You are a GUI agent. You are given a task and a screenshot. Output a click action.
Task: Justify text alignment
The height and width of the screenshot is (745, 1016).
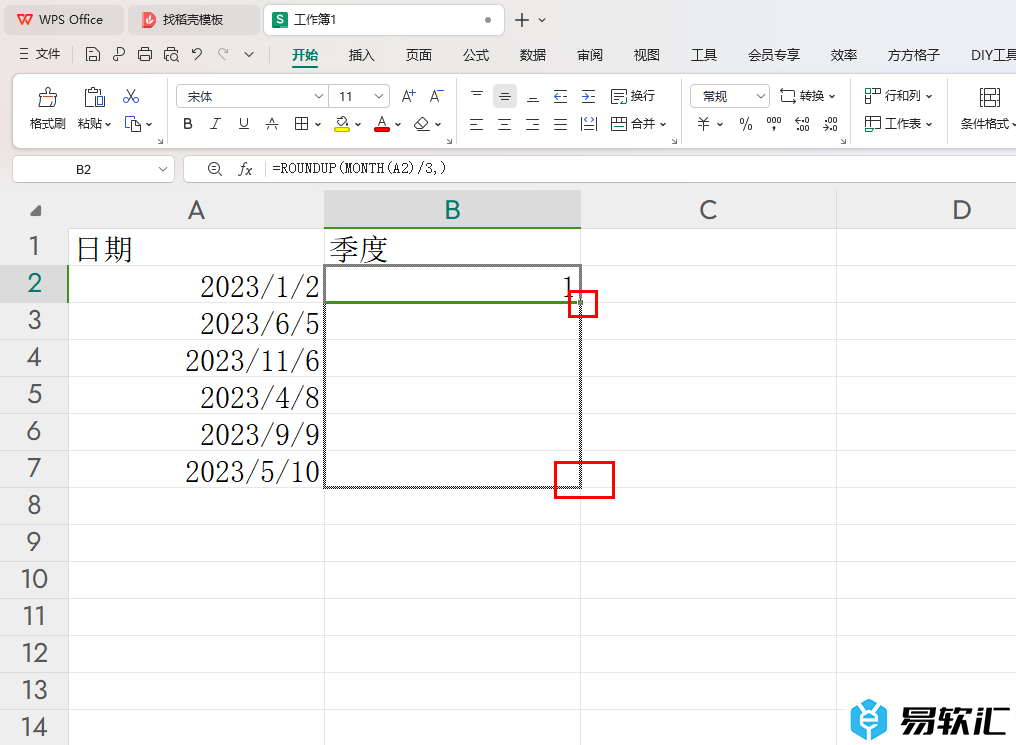pyautogui.click(x=560, y=124)
